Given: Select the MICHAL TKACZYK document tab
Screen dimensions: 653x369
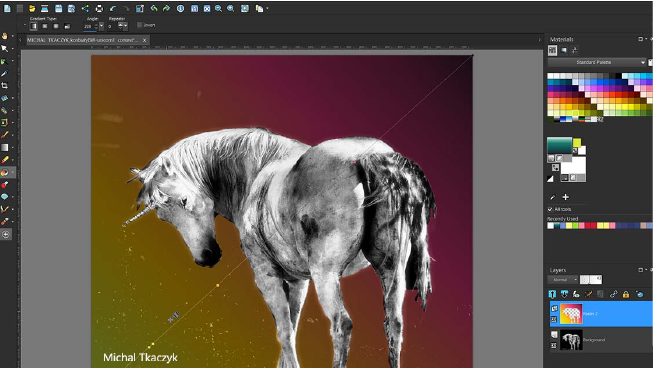Looking at the screenshot, I should [82, 40].
